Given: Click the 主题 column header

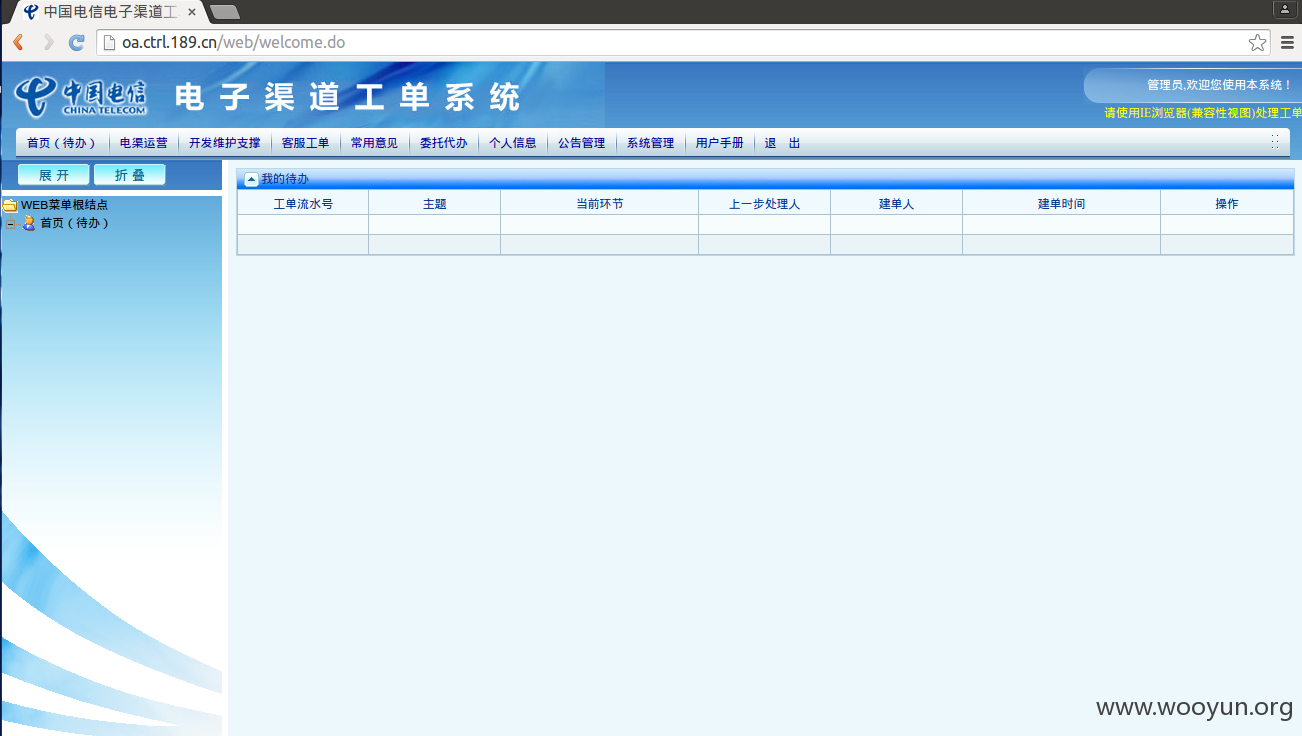Looking at the screenshot, I should point(435,203).
